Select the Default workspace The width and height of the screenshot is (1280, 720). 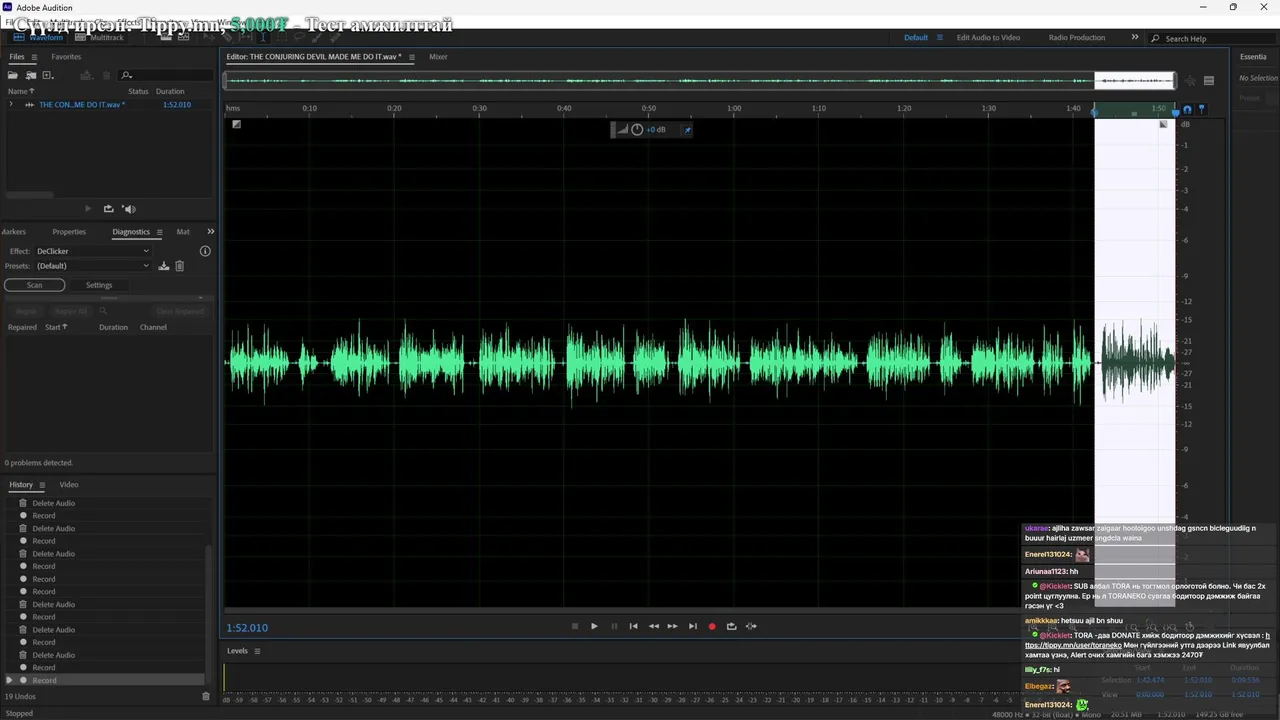pyautogui.click(x=916, y=38)
